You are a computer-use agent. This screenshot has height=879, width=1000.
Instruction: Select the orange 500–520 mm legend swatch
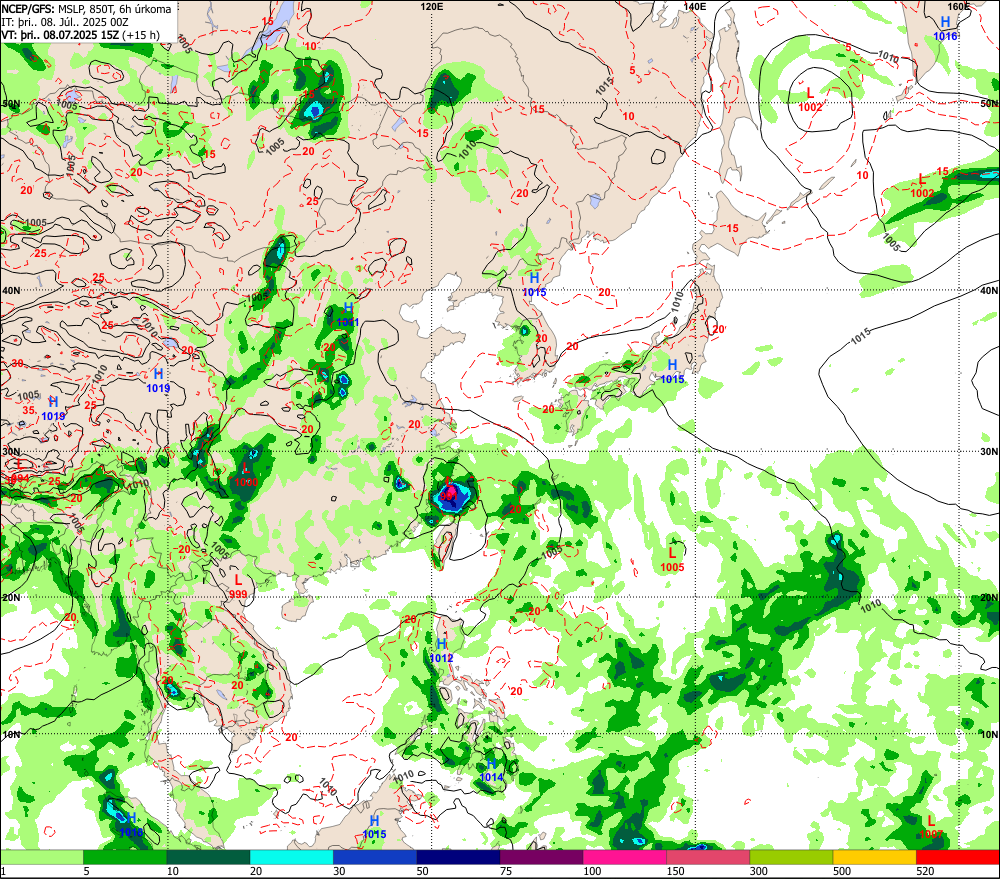tap(875, 857)
